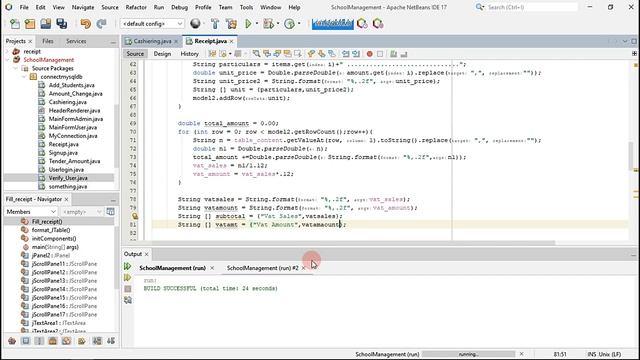Click the Shift Line Left icon
This screenshot has width=640, height=360.
[x=346, y=54]
